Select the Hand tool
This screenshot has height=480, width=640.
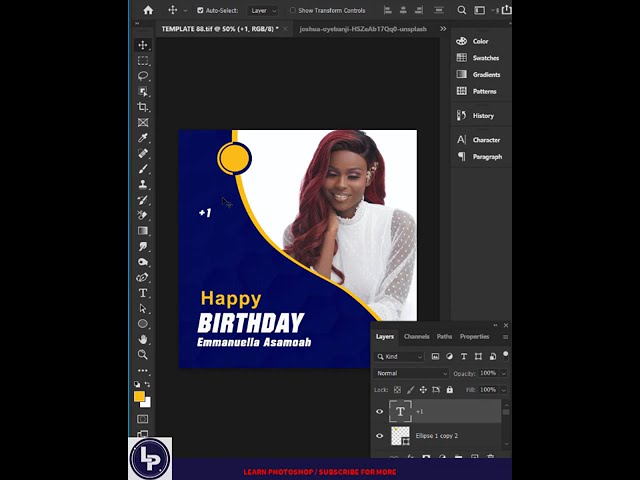tap(143, 339)
